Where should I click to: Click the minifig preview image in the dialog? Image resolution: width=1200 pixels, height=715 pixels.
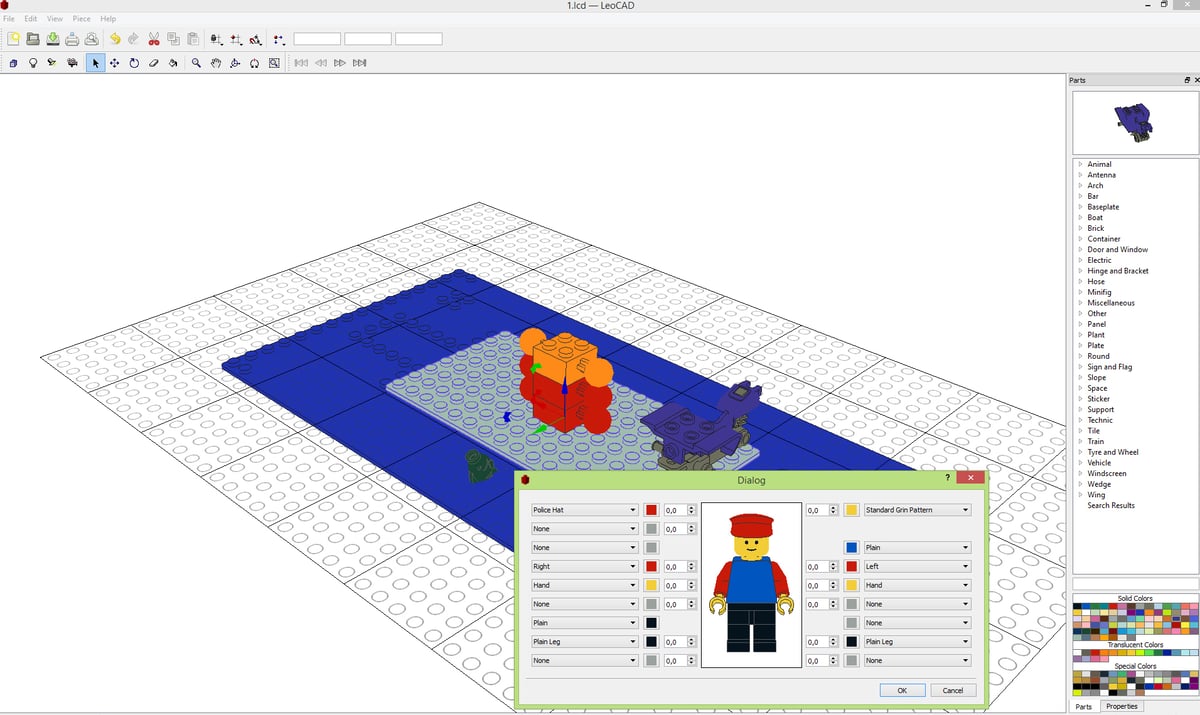(x=752, y=585)
